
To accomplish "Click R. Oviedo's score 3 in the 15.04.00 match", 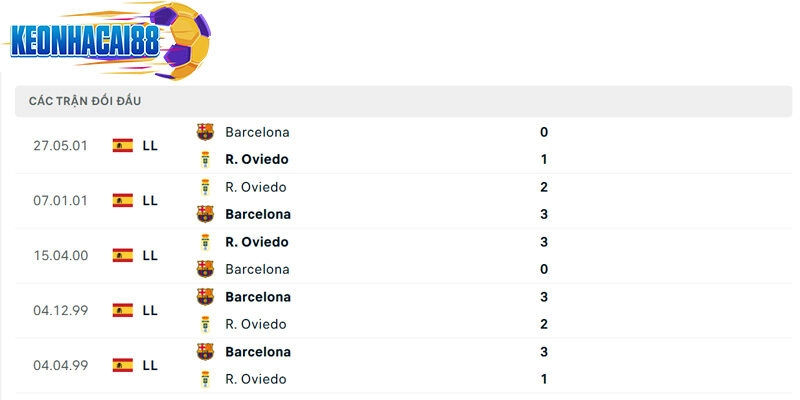I will point(544,242).
